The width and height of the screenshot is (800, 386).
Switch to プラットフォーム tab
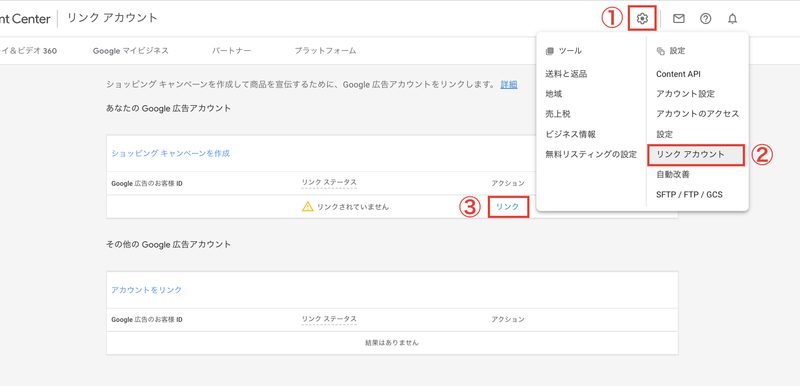tap(325, 50)
